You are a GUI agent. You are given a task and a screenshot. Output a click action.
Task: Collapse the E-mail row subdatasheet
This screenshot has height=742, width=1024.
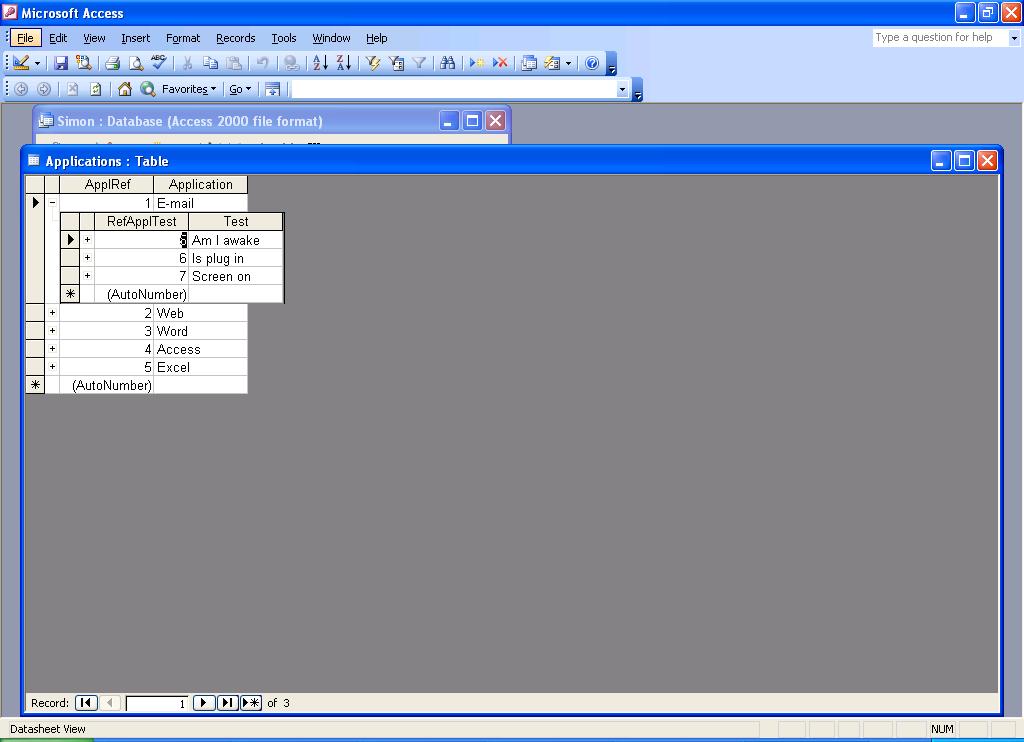click(x=52, y=203)
